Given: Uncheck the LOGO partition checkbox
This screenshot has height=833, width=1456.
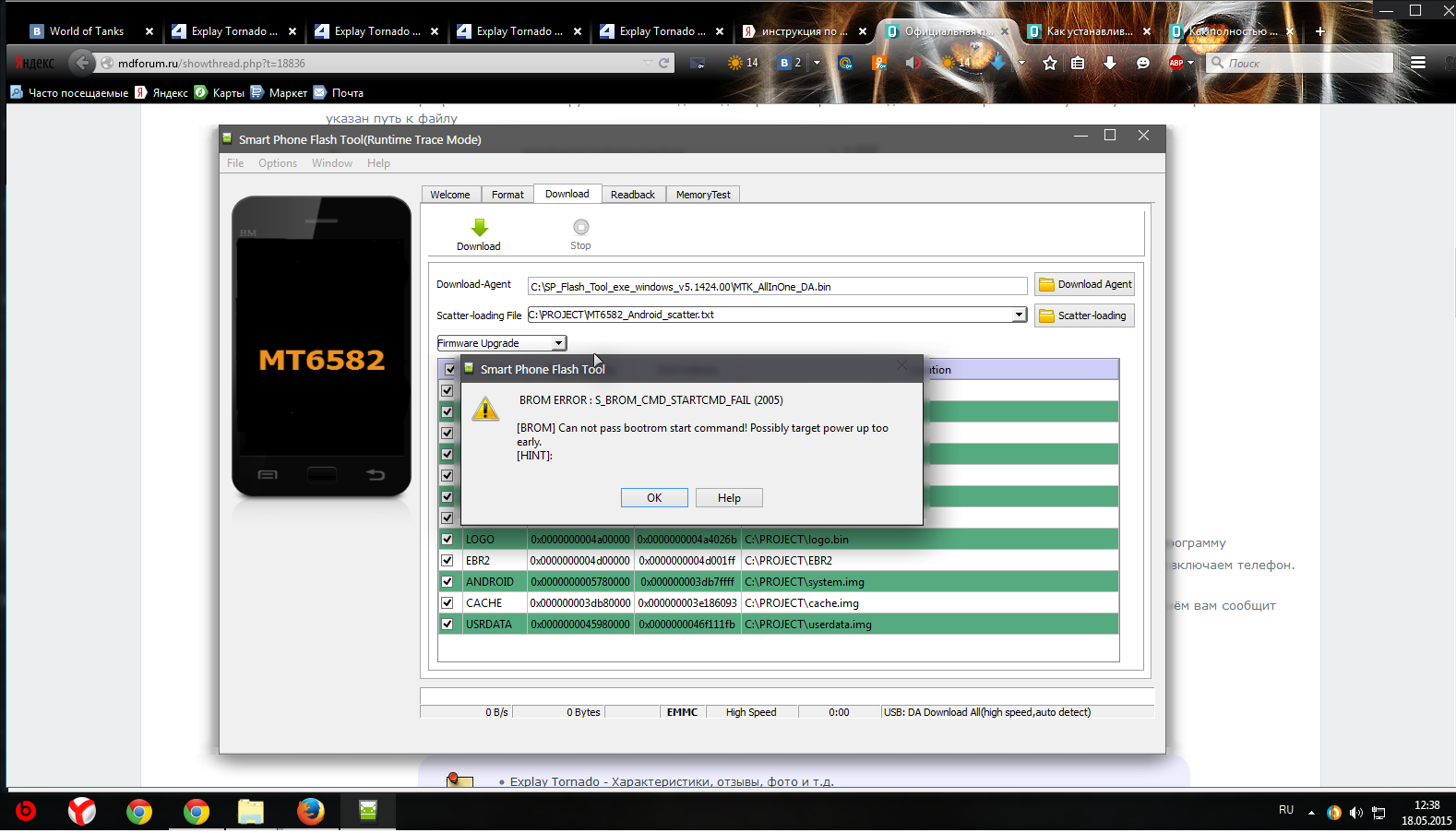Looking at the screenshot, I should point(448,540).
